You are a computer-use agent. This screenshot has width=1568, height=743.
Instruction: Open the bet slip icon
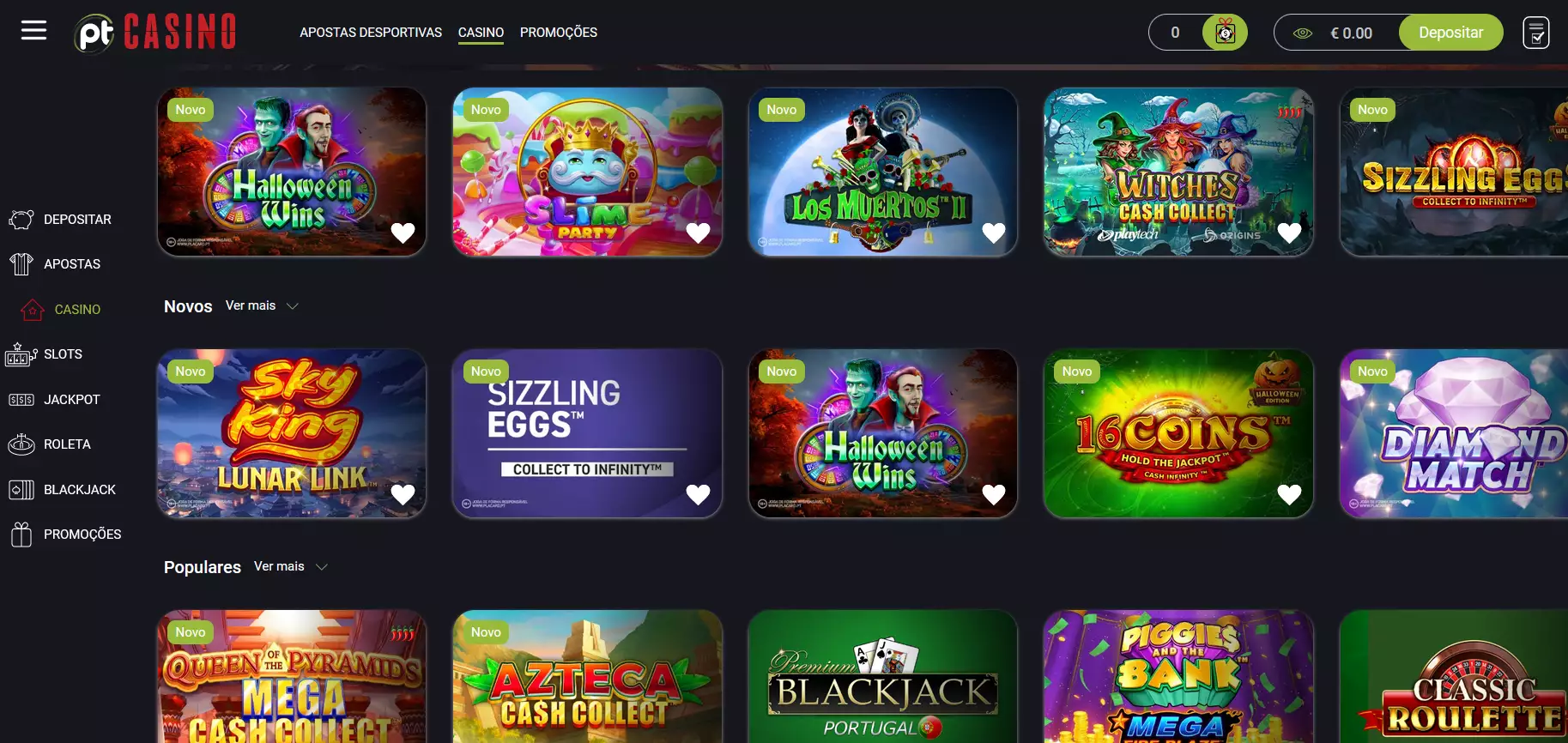coord(1535,33)
